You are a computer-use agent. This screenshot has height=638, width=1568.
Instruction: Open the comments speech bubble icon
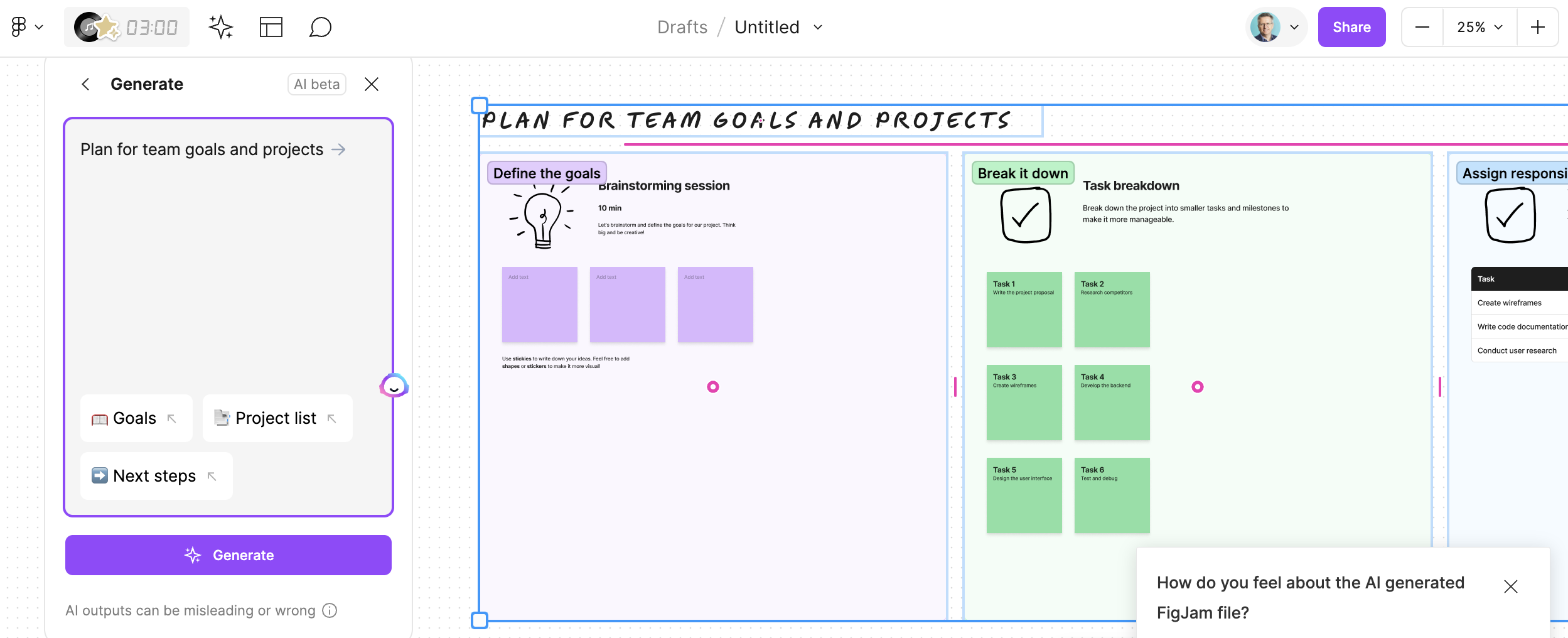point(320,27)
